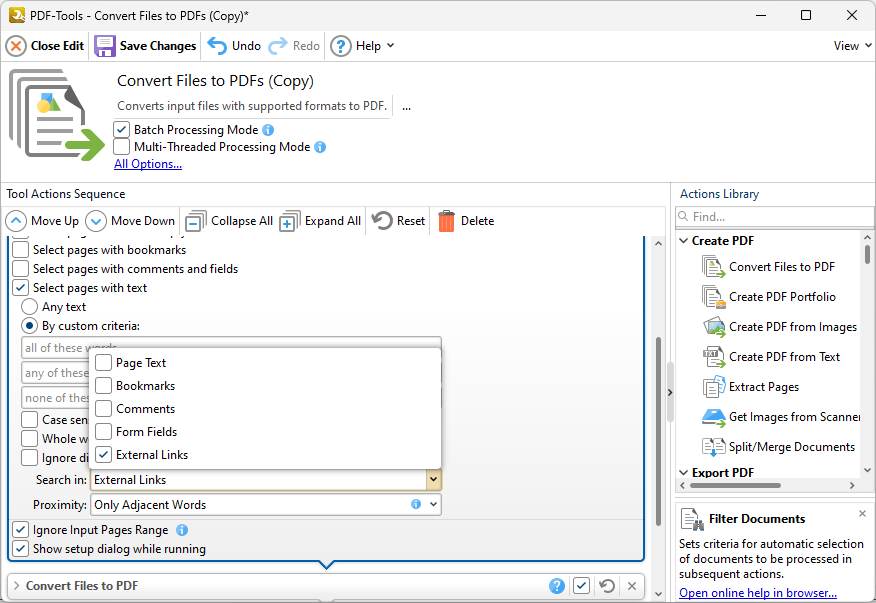
Task: Close the Filter Documents help panel
Action: tap(862, 513)
